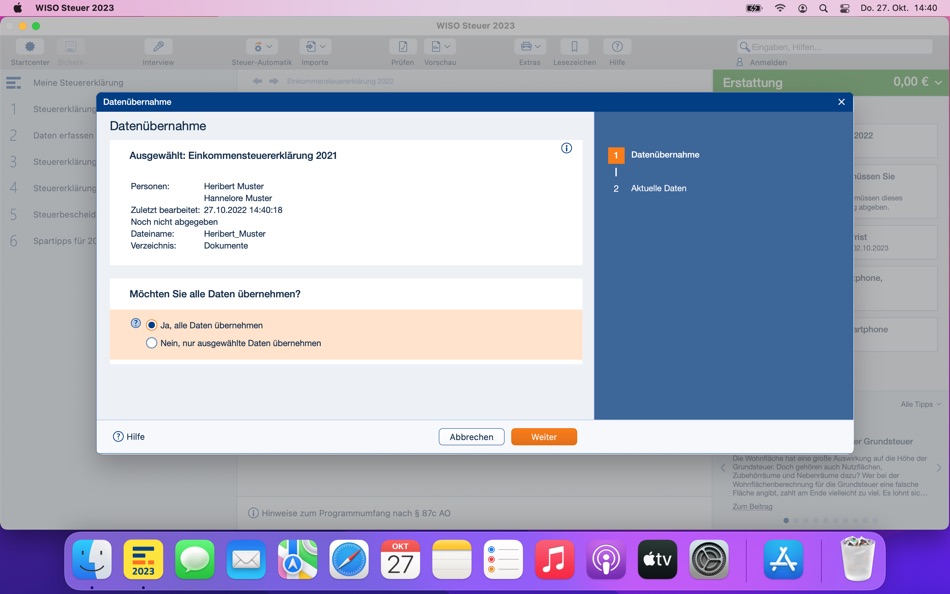Click Anmelden under the search field
The width and height of the screenshot is (950, 594).
(762, 62)
